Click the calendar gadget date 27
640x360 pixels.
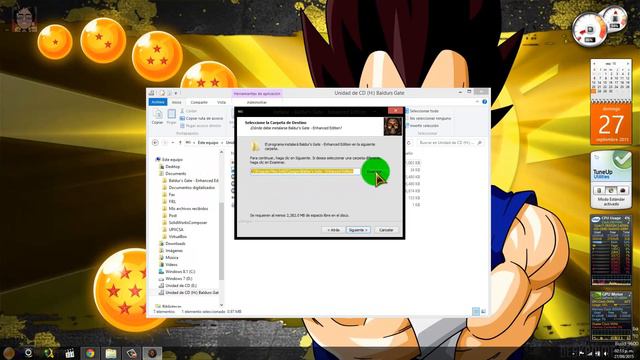click(611, 124)
